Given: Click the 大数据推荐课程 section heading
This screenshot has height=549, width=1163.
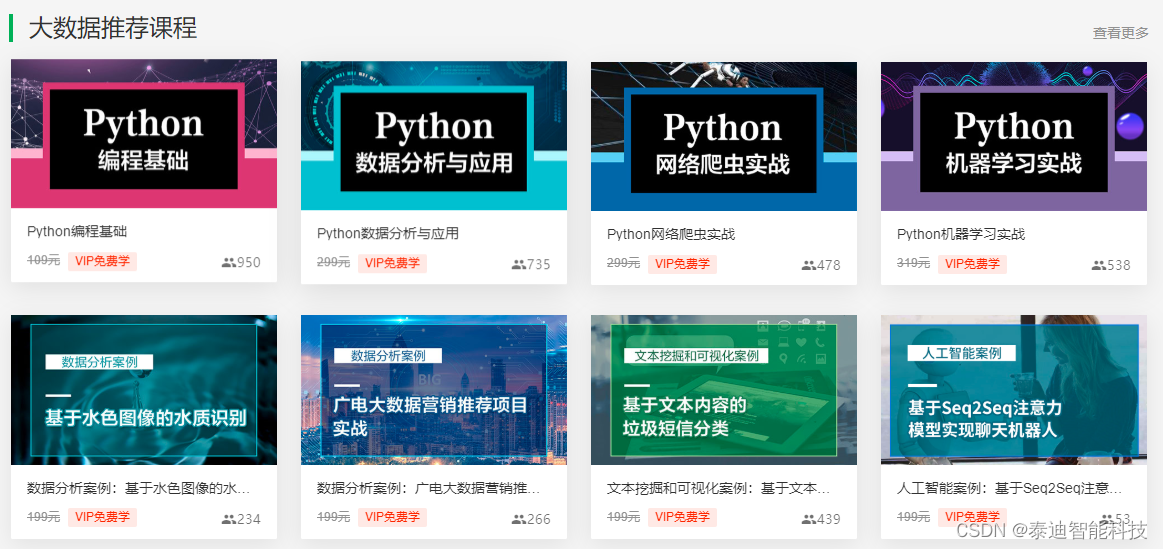Looking at the screenshot, I should tap(113, 28).
